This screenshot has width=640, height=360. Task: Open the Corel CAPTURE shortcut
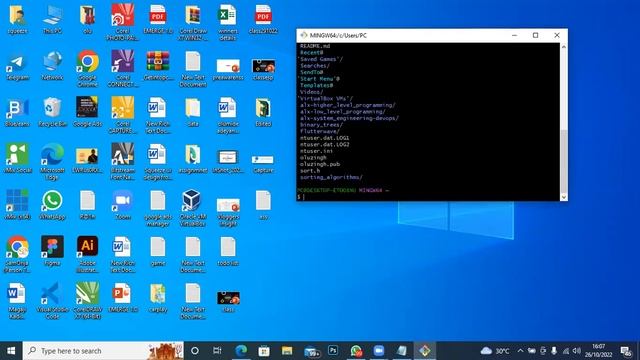(x=122, y=115)
